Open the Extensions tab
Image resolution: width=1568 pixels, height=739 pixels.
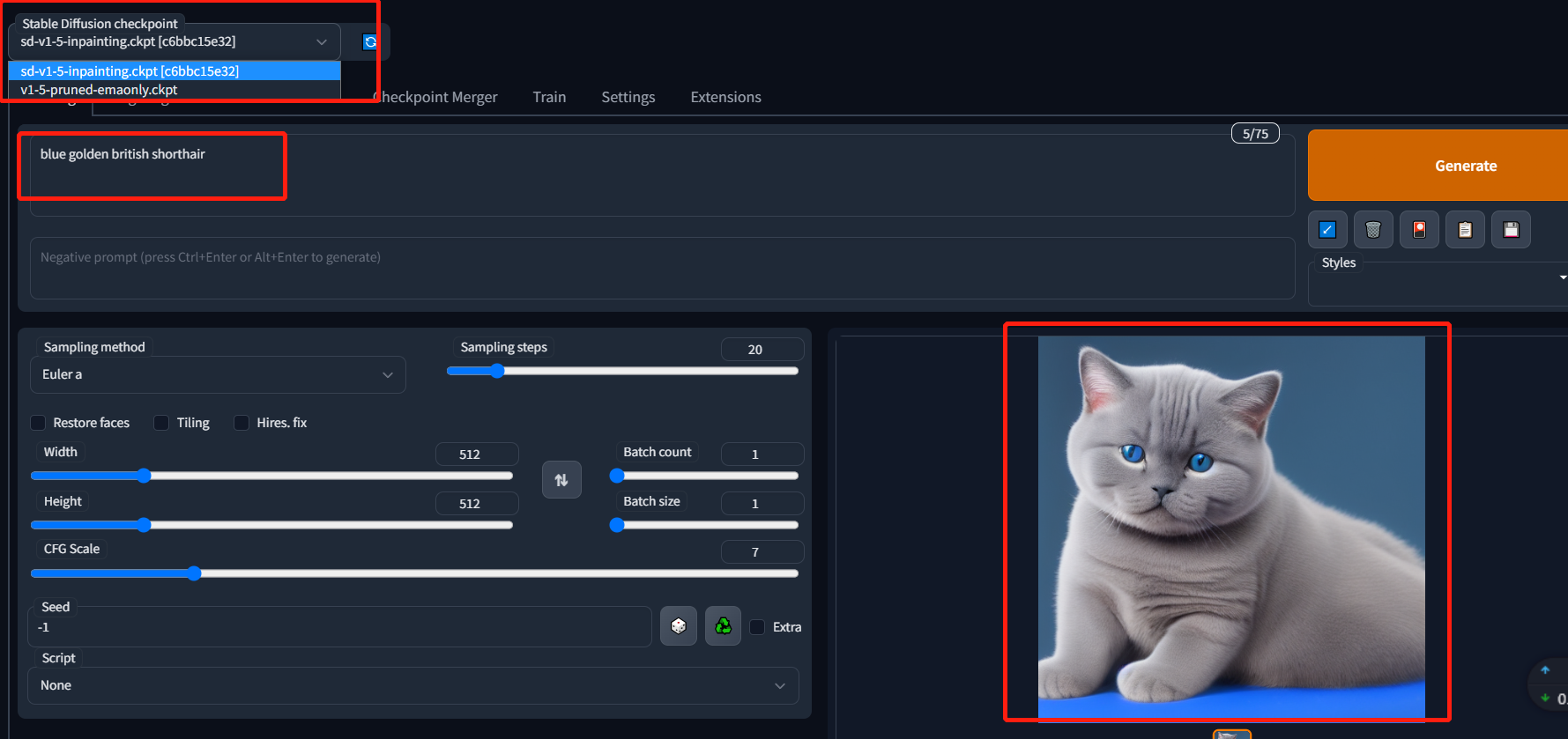click(x=726, y=97)
